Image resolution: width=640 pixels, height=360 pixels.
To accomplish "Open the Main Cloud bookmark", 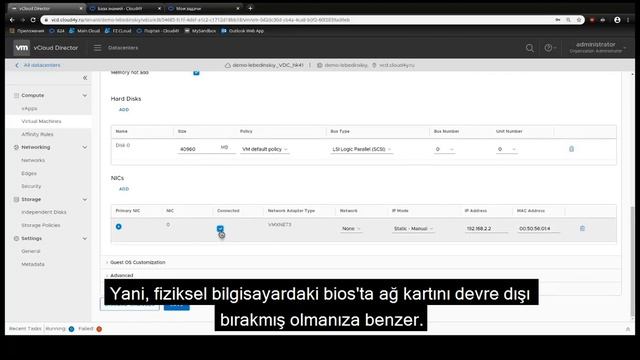I will [x=84, y=31].
